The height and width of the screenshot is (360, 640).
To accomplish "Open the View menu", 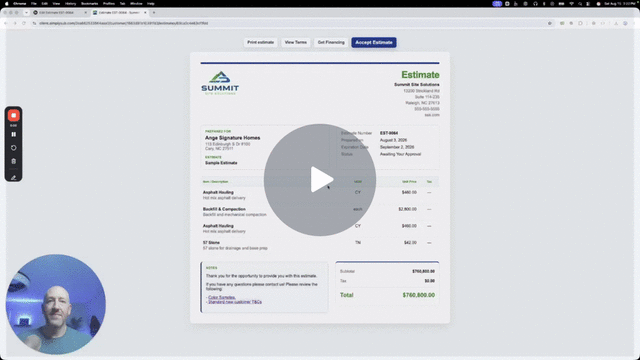I will 56,4.
